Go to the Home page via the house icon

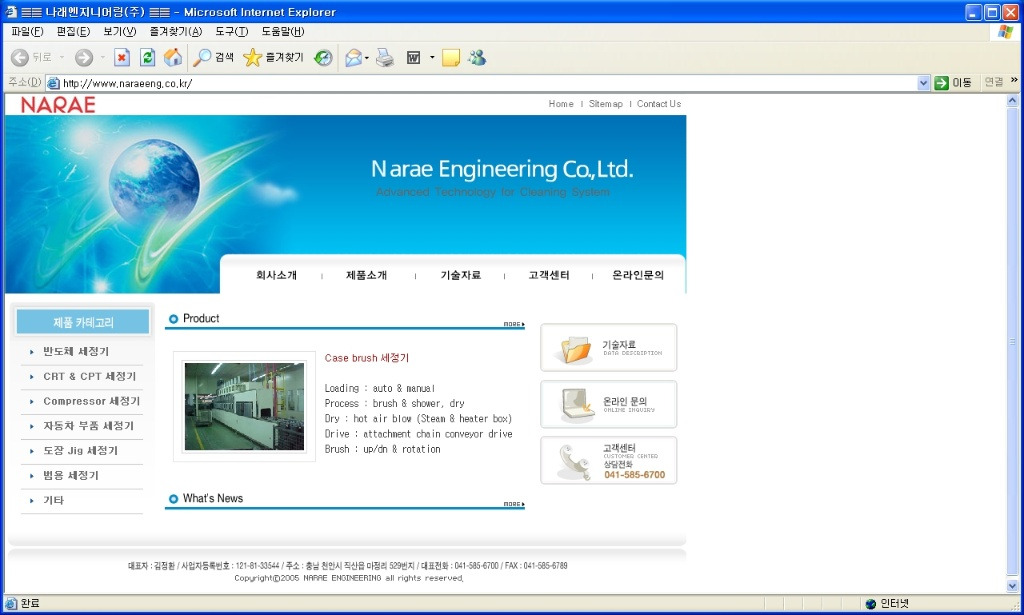(173, 57)
